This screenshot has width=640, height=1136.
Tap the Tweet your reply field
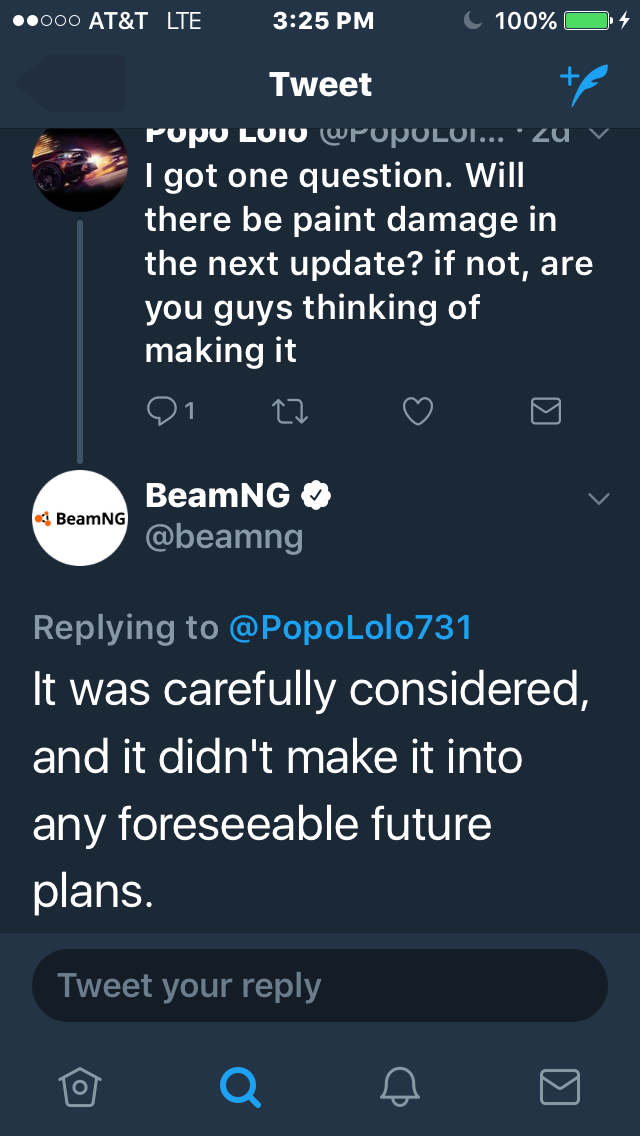(x=320, y=985)
